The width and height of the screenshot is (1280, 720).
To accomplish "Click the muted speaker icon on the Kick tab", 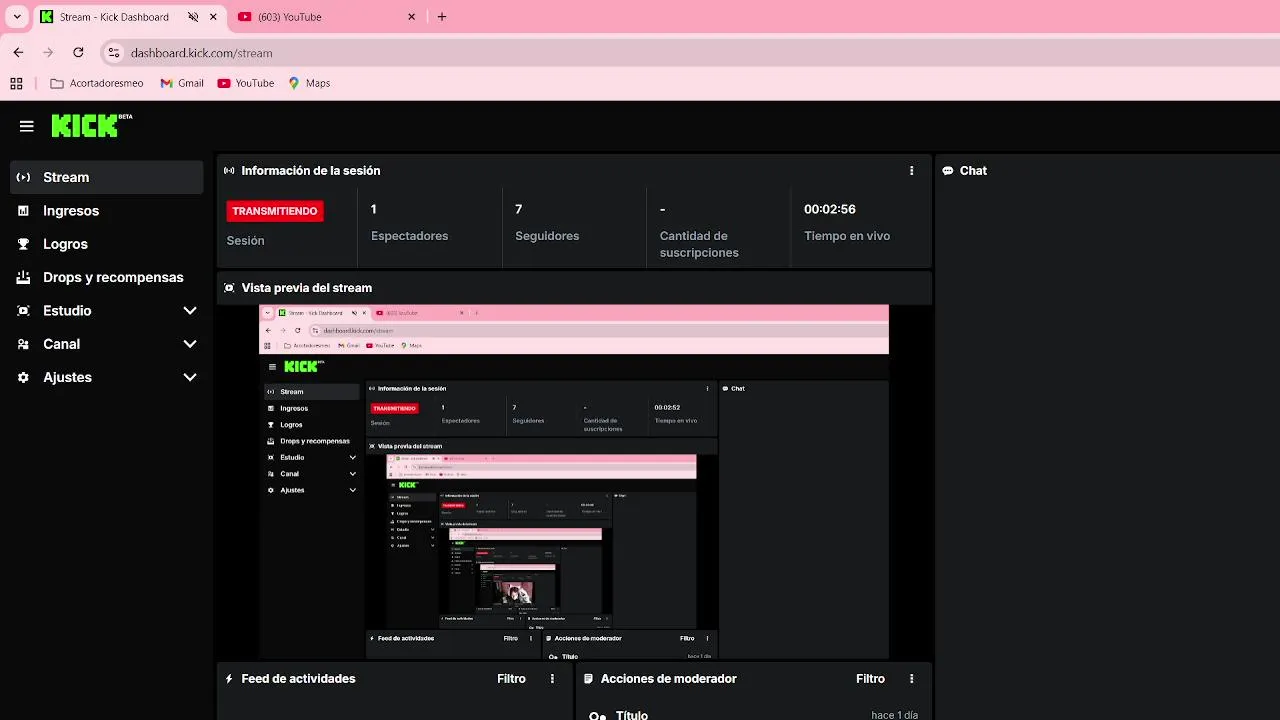I will pyautogui.click(x=193, y=17).
